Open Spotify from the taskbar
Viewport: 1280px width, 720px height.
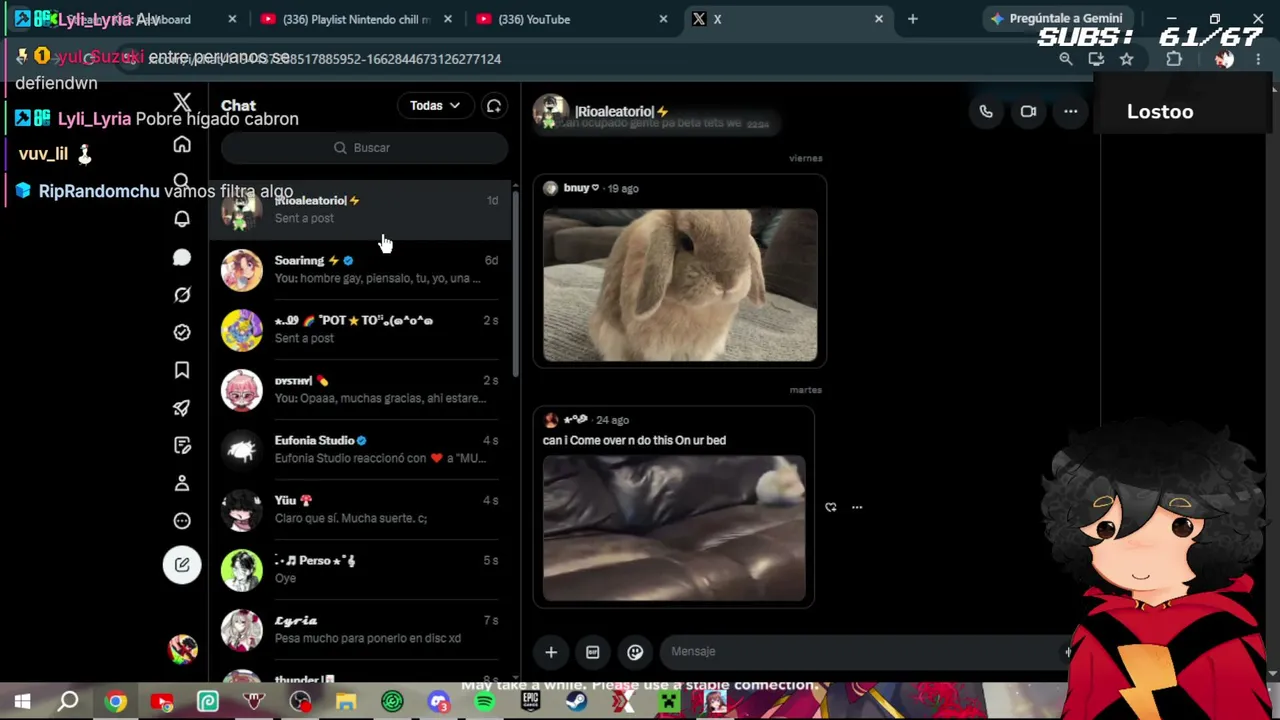(x=484, y=702)
